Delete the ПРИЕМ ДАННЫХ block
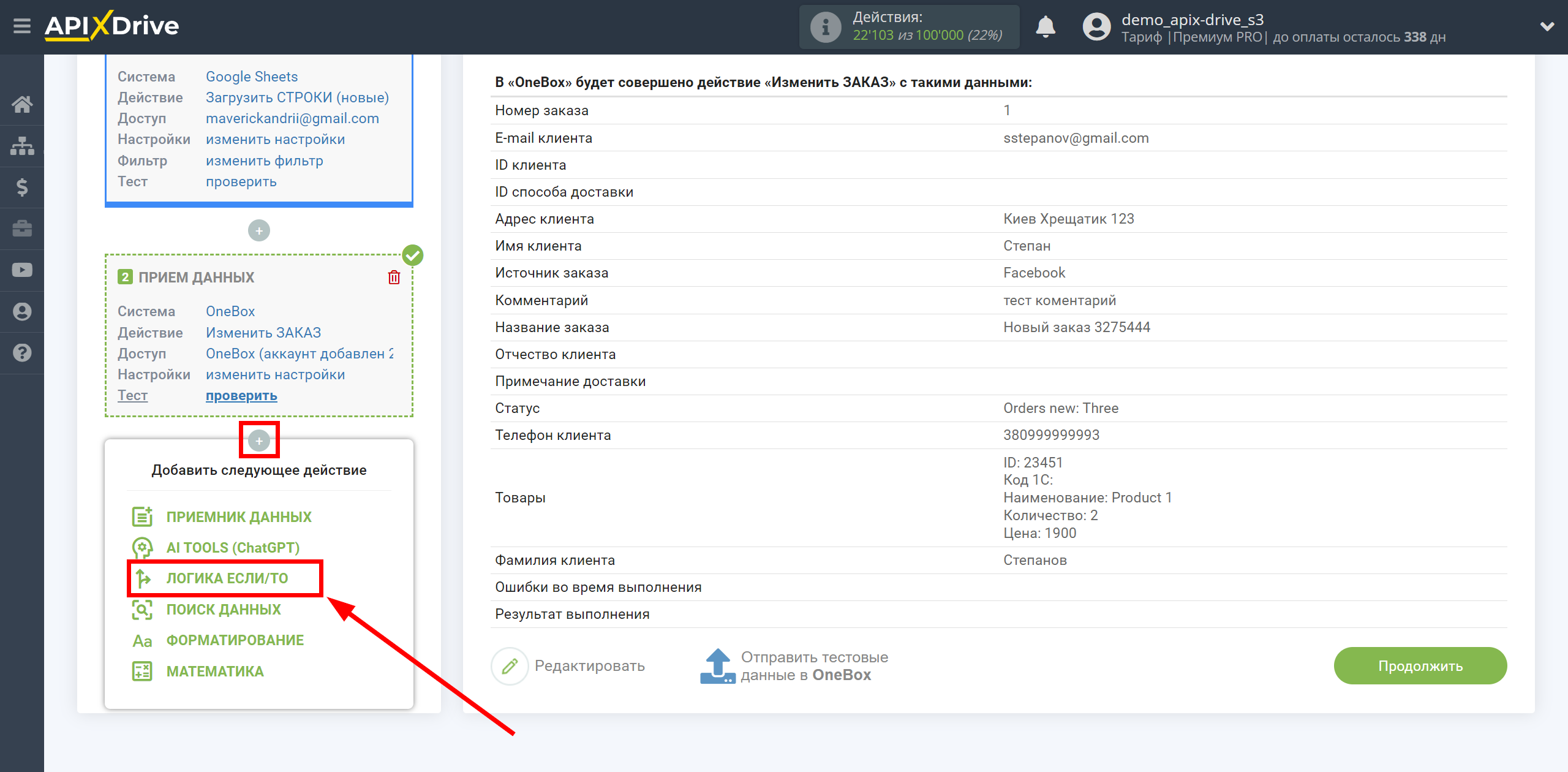This screenshot has width=1568, height=772. [x=394, y=278]
